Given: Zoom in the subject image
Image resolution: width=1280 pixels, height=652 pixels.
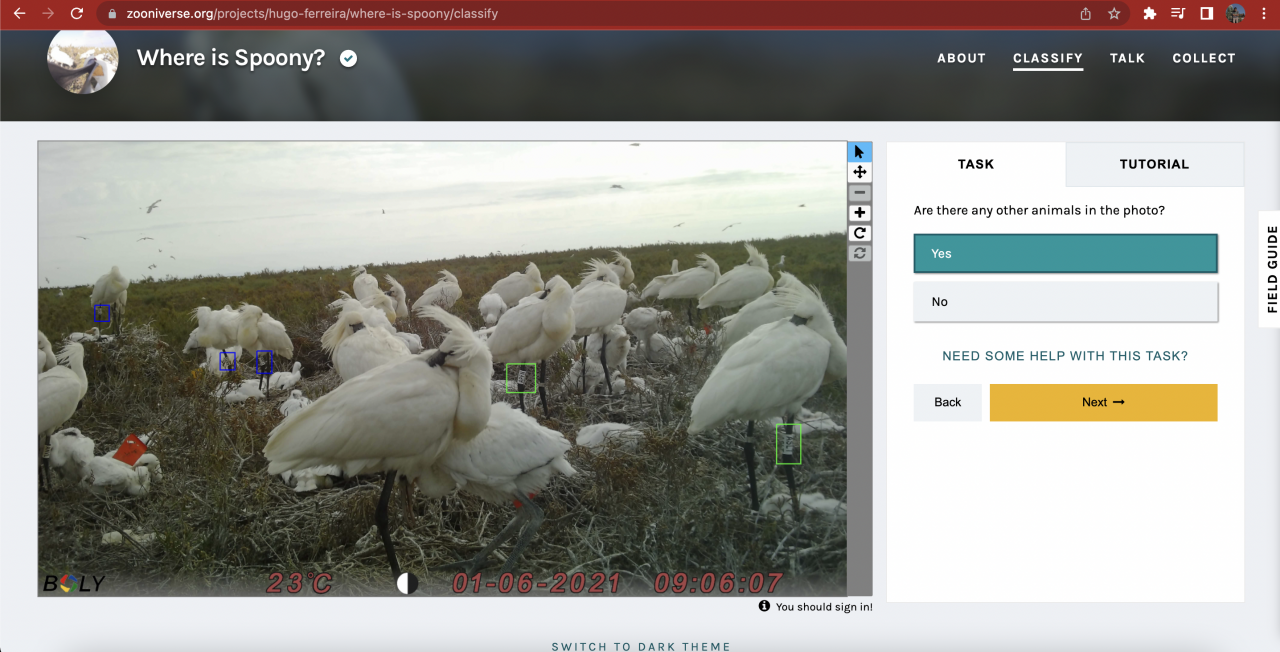Looking at the screenshot, I should click(x=859, y=213).
